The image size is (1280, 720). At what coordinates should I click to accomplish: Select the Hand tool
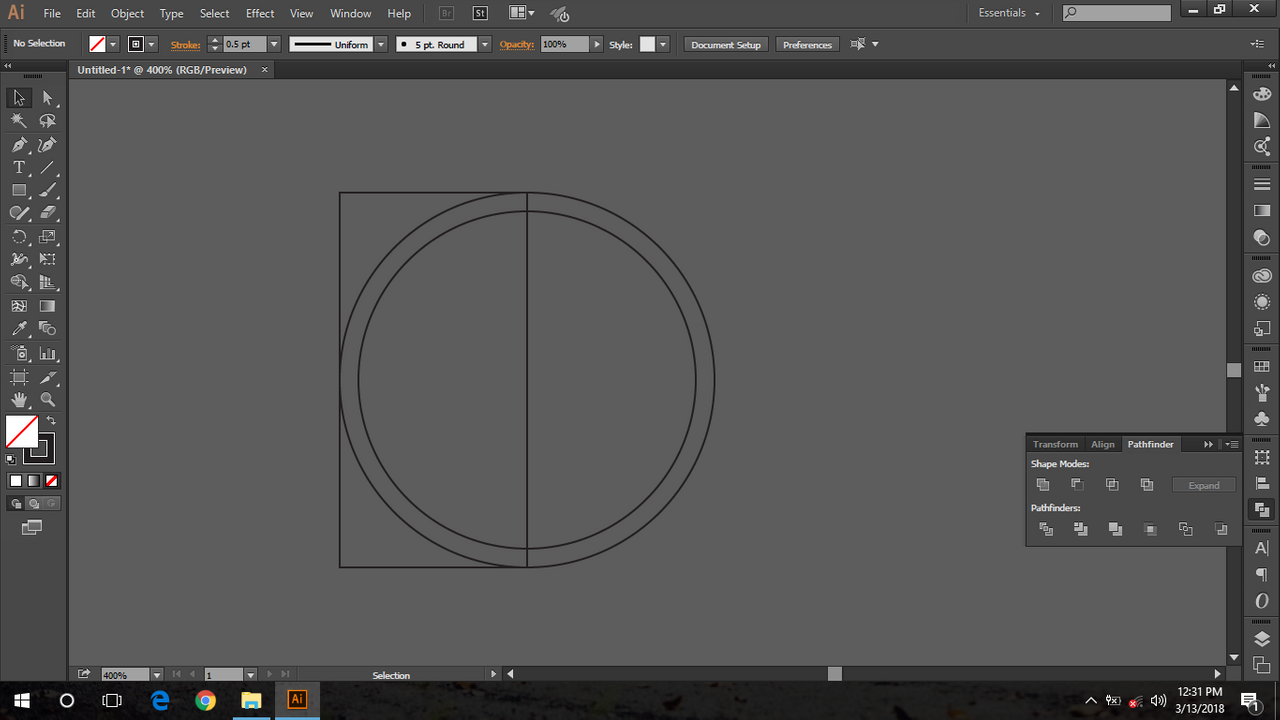(19, 400)
